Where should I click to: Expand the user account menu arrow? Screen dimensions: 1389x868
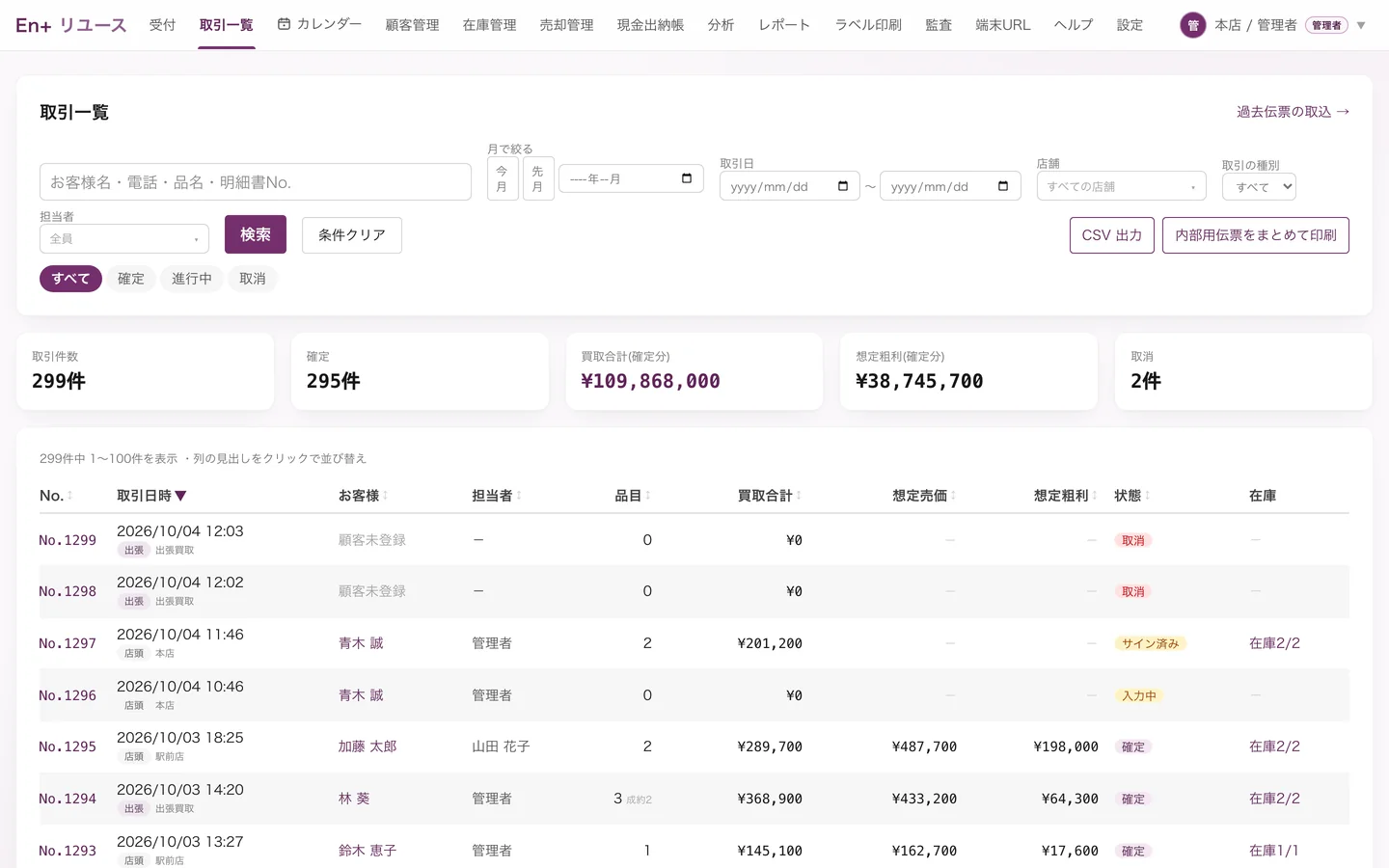(1361, 25)
